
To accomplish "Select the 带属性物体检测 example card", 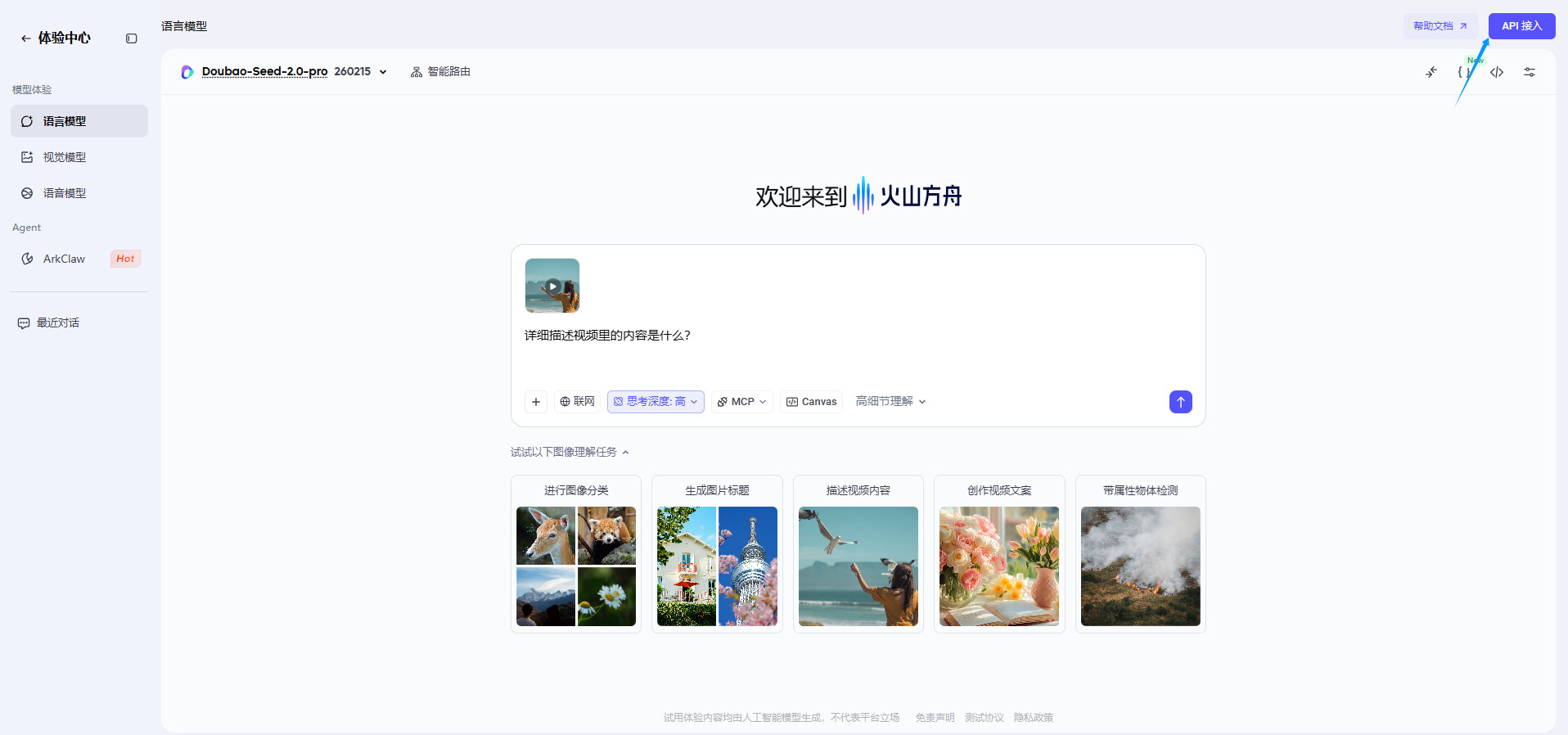I will pyautogui.click(x=1140, y=554).
